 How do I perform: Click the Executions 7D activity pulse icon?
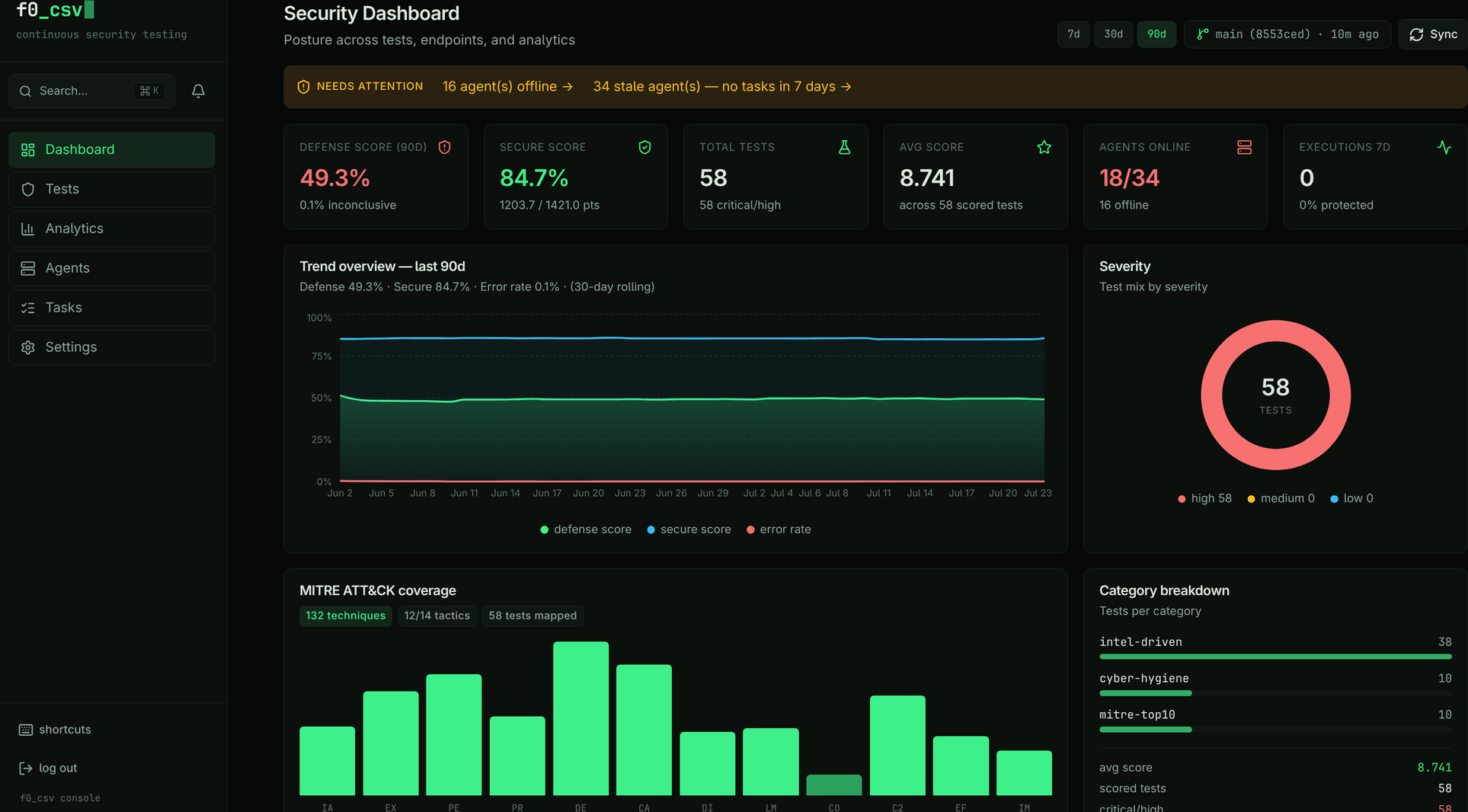(1444, 147)
